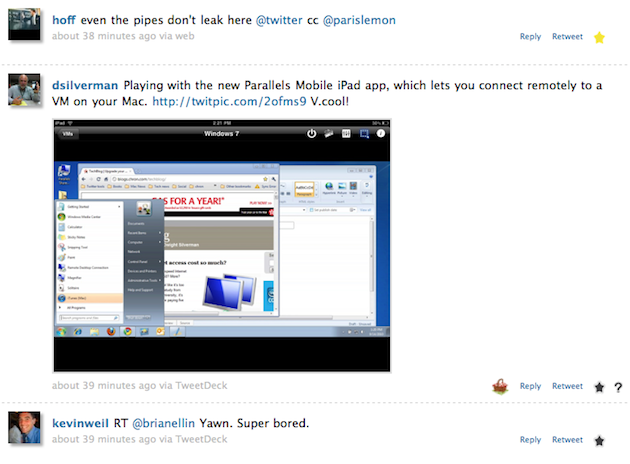Open the @brianellin mention link
Image resolution: width=630 pixels, height=464 pixels.
tap(164, 423)
